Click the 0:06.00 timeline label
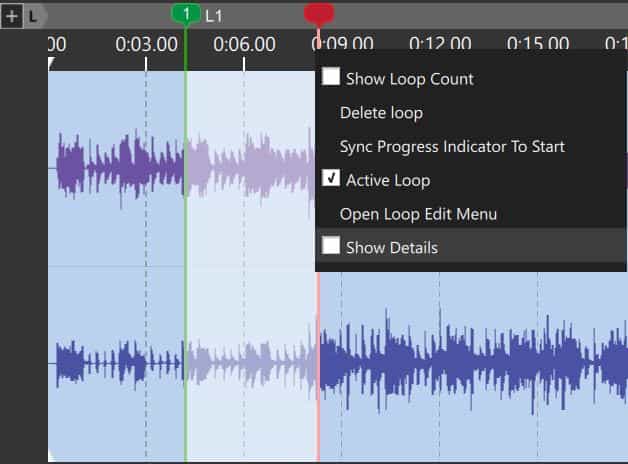The height and width of the screenshot is (464, 628). pyautogui.click(x=244, y=44)
